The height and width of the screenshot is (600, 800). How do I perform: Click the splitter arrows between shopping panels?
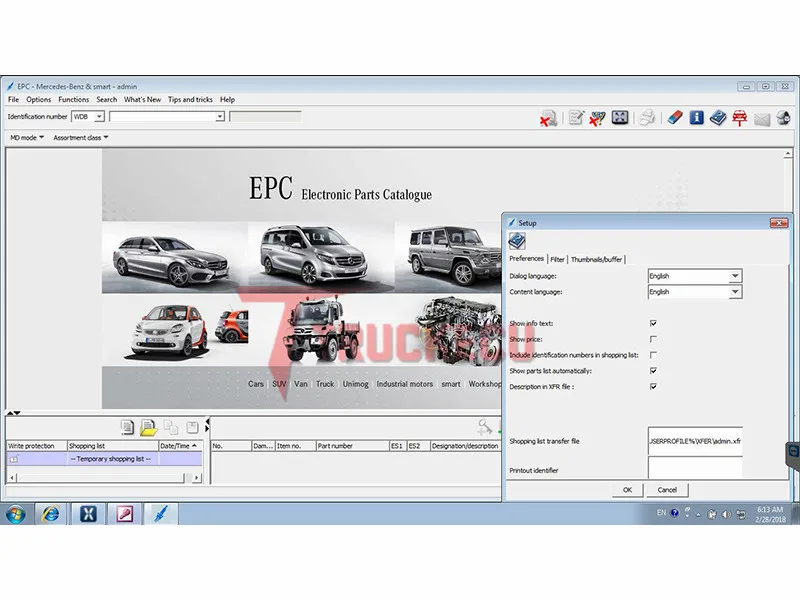coord(207,427)
